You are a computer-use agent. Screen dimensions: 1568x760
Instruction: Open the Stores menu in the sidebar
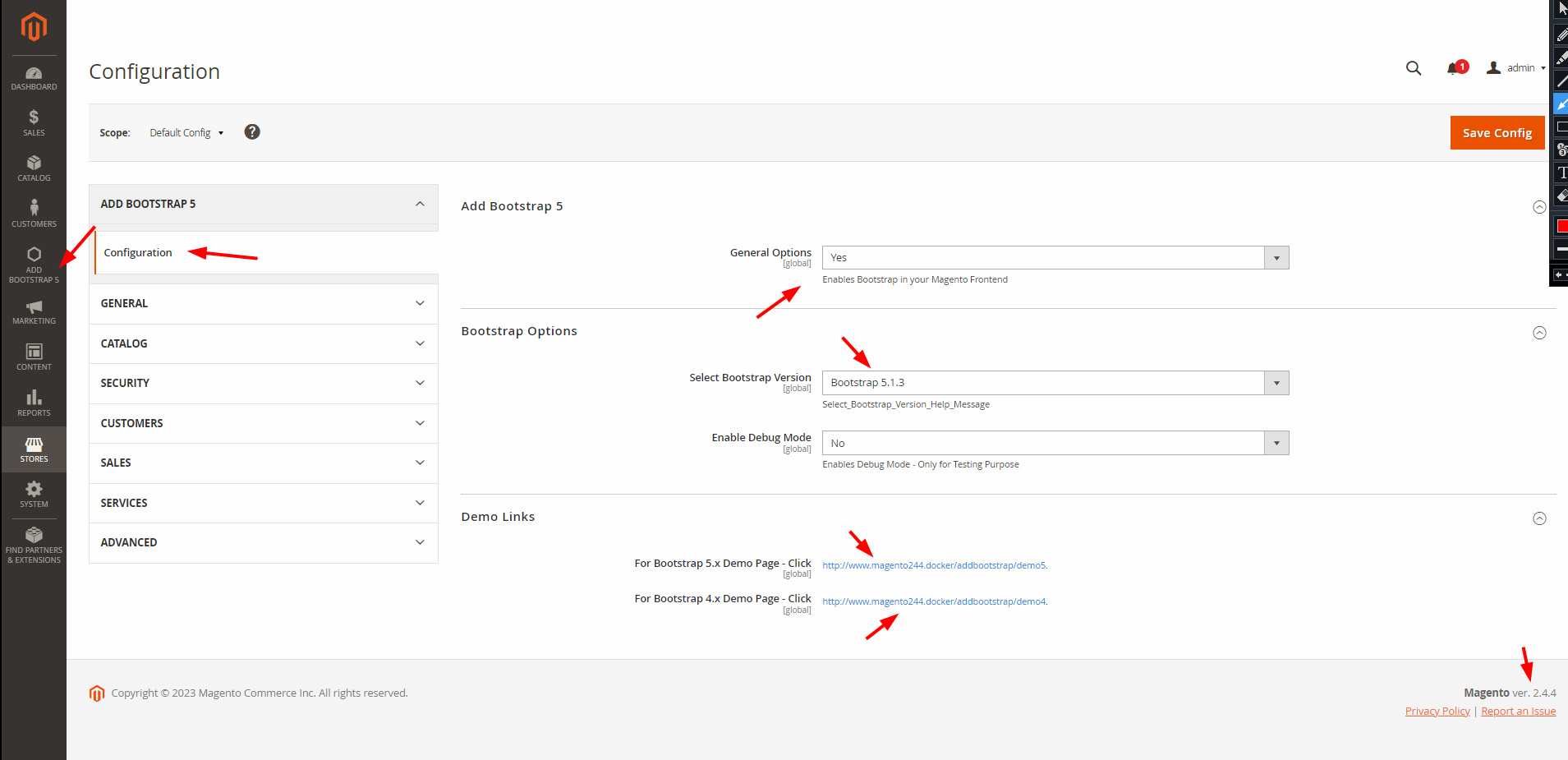(34, 449)
